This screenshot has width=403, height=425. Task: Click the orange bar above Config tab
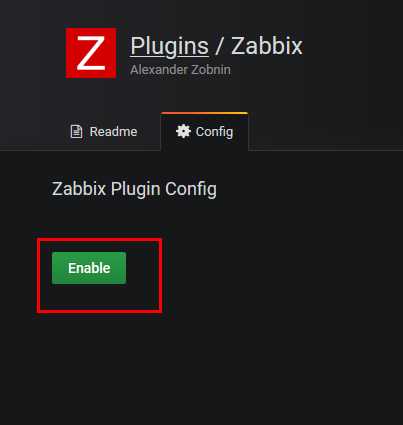coord(204,113)
